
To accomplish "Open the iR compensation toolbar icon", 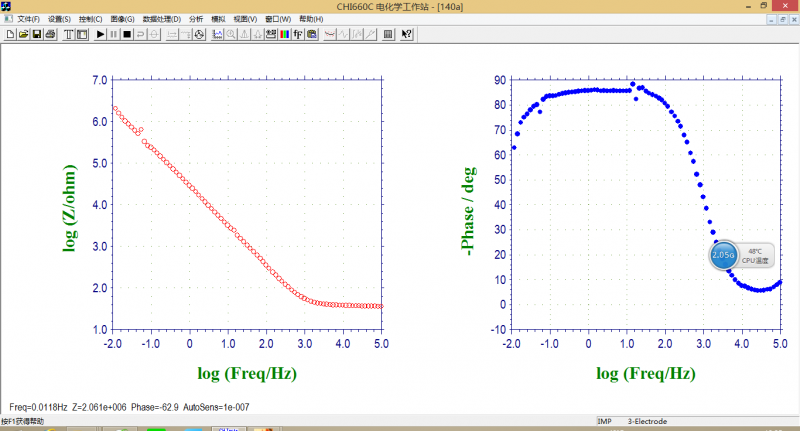I will coord(172,34).
